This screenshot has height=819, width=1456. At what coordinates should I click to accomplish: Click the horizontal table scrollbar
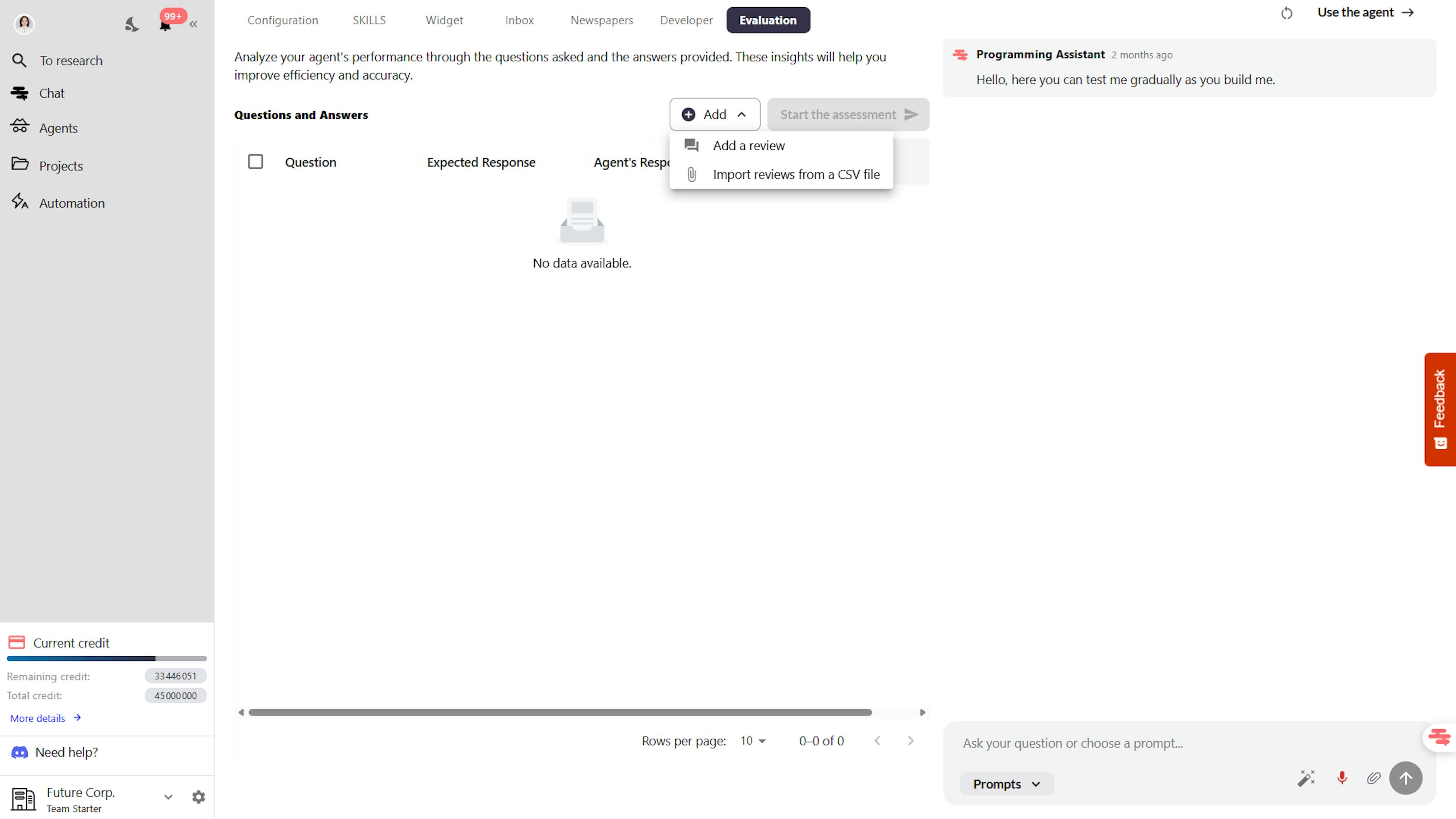point(560,712)
